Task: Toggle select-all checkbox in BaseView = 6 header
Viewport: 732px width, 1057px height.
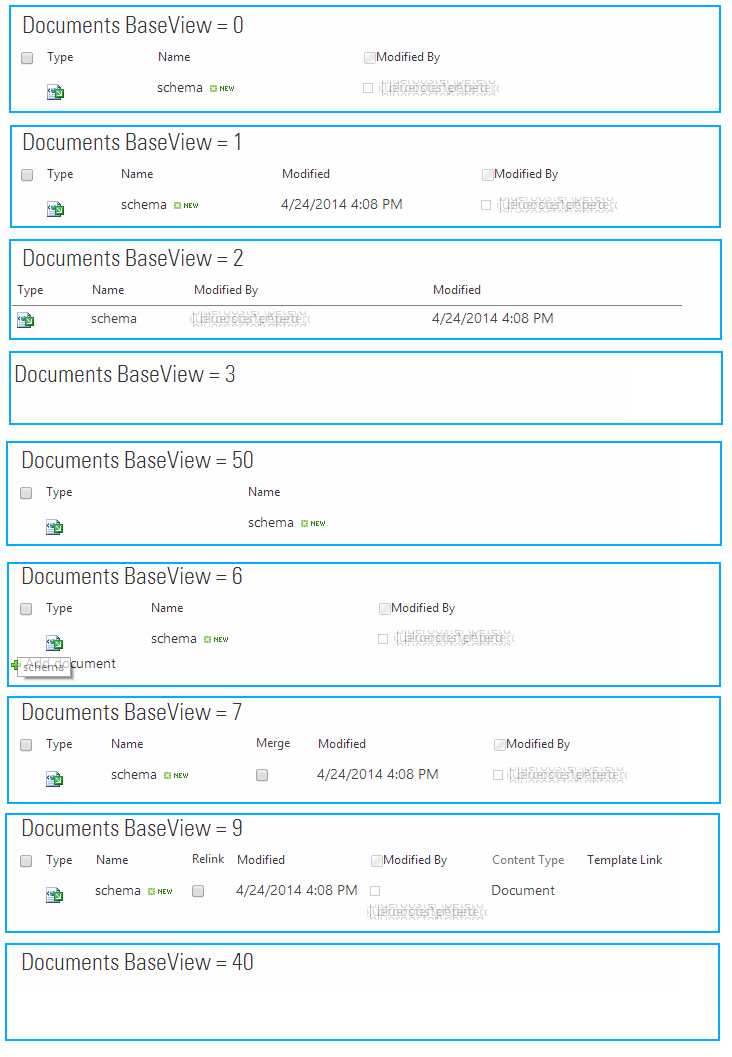Action: pyautogui.click(x=26, y=609)
